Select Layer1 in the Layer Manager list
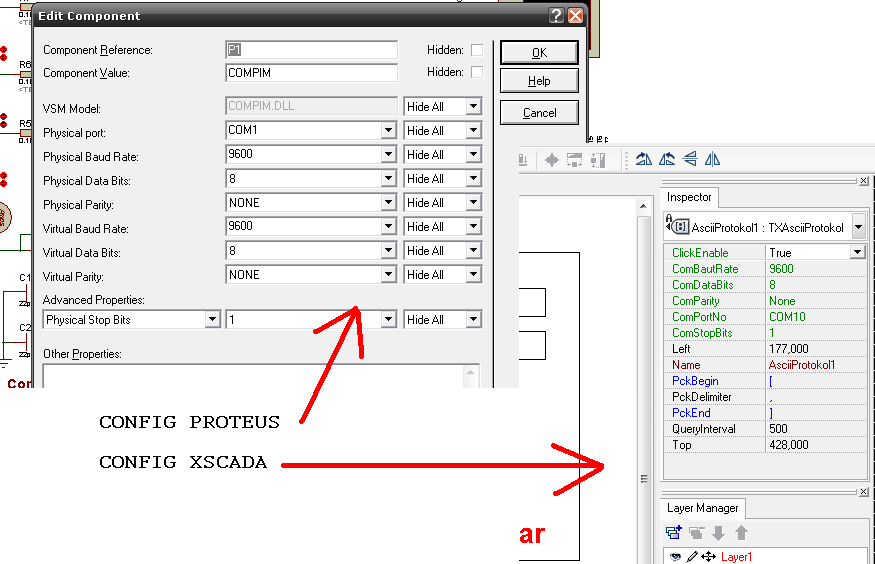875x564 pixels. (736, 557)
